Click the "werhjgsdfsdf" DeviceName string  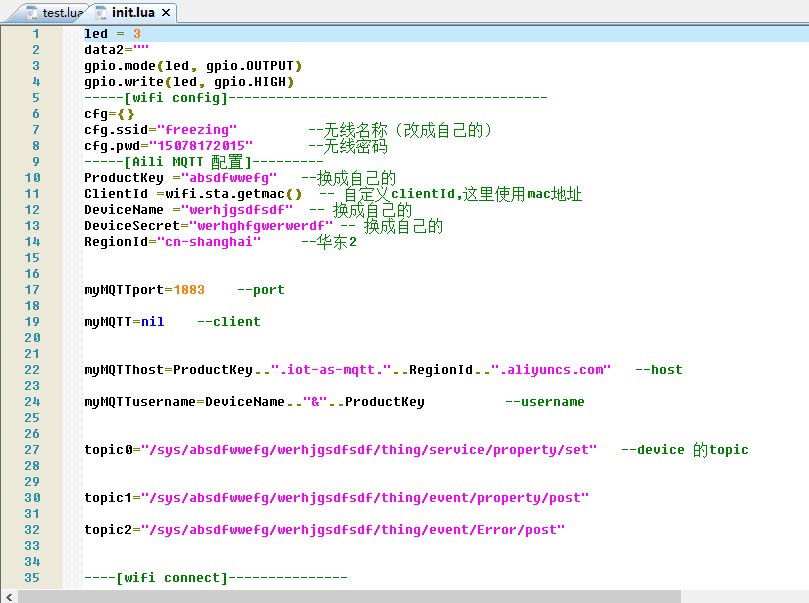pyautogui.click(x=237, y=209)
